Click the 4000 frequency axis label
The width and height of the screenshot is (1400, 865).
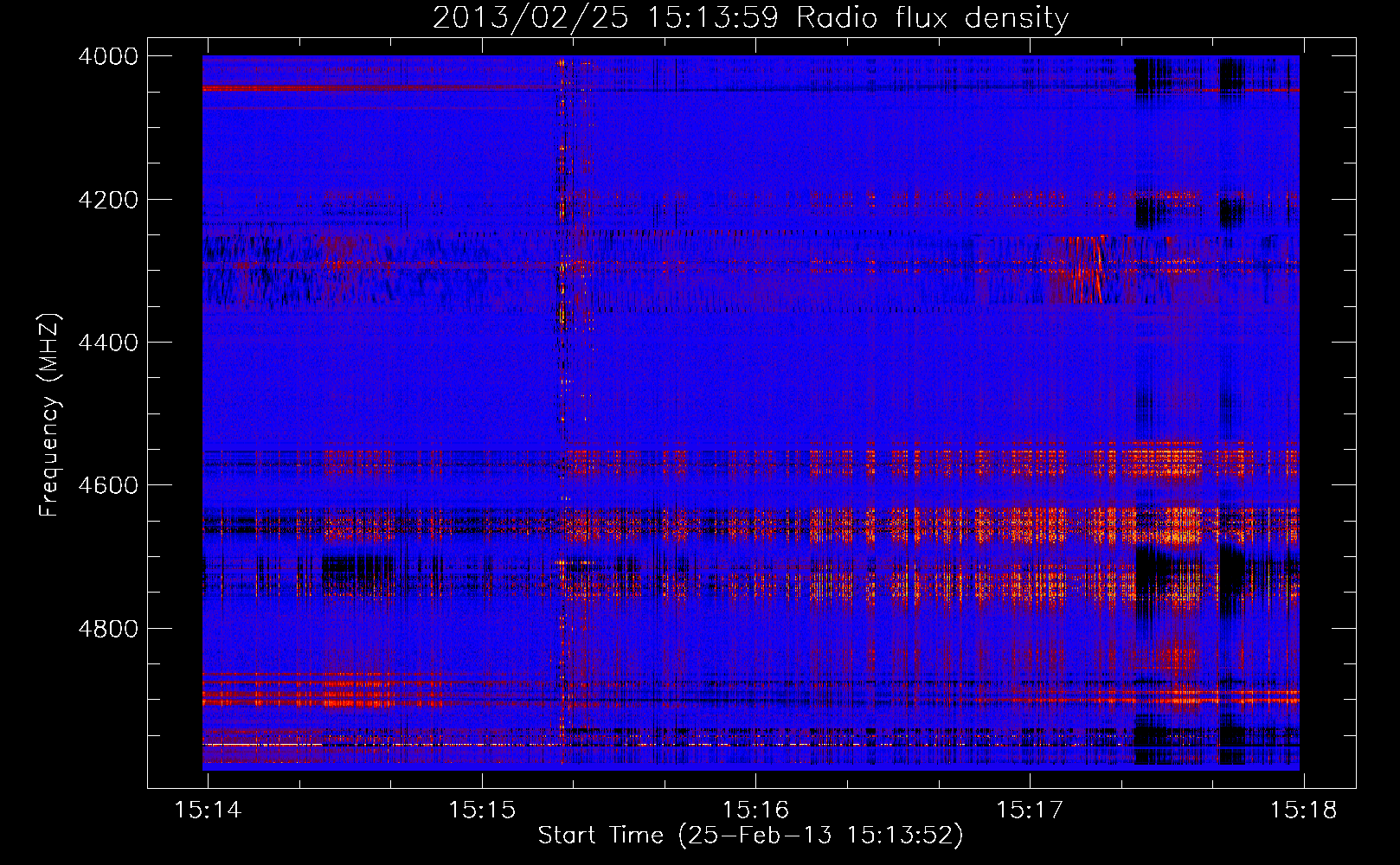click(x=108, y=56)
